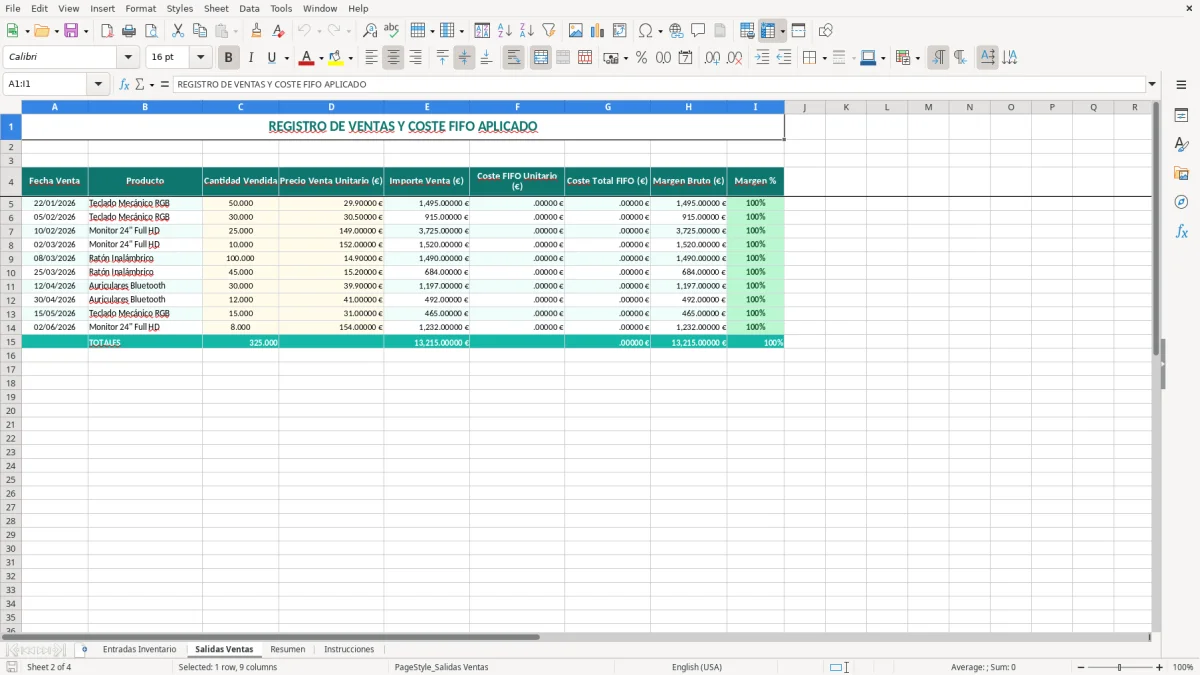This screenshot has height=675, width=1200.
Task: Open sidebar Navigator panel
Action: click(x=1181, y=202)
